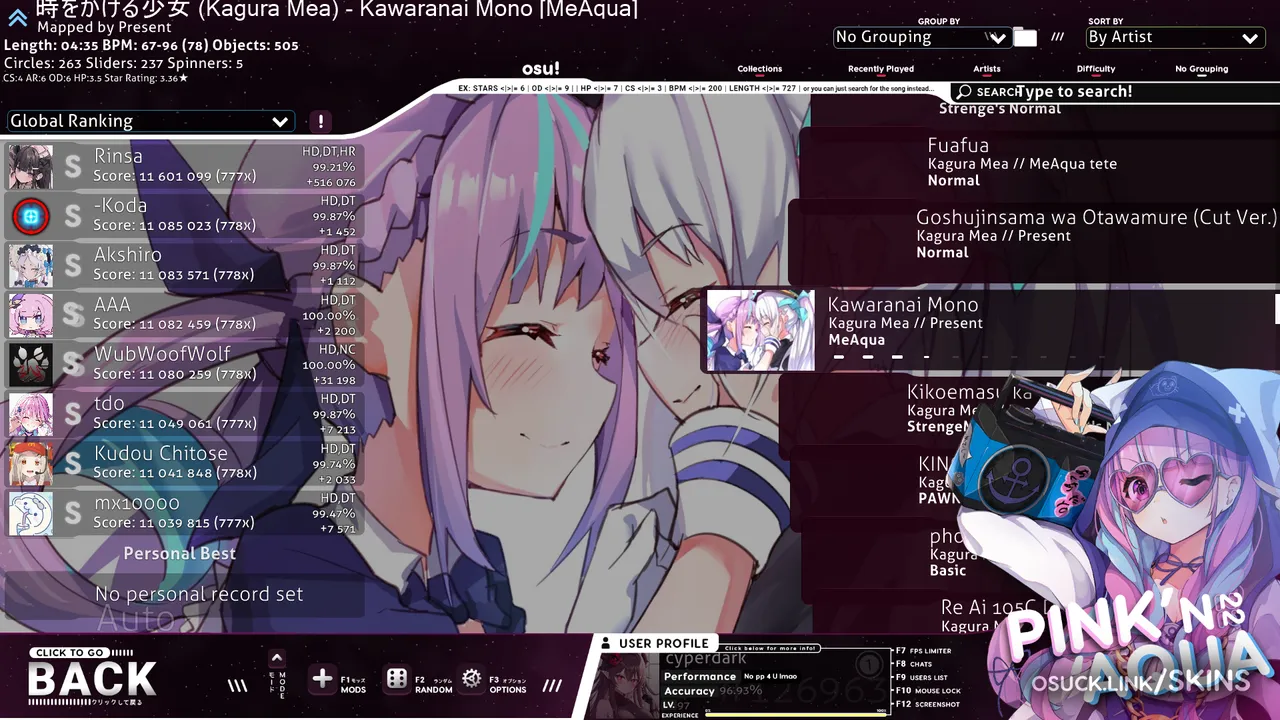Select the Strenge's Normal difficulty entry
Screen dimensions: 1280x720
tap(1000, 108)
